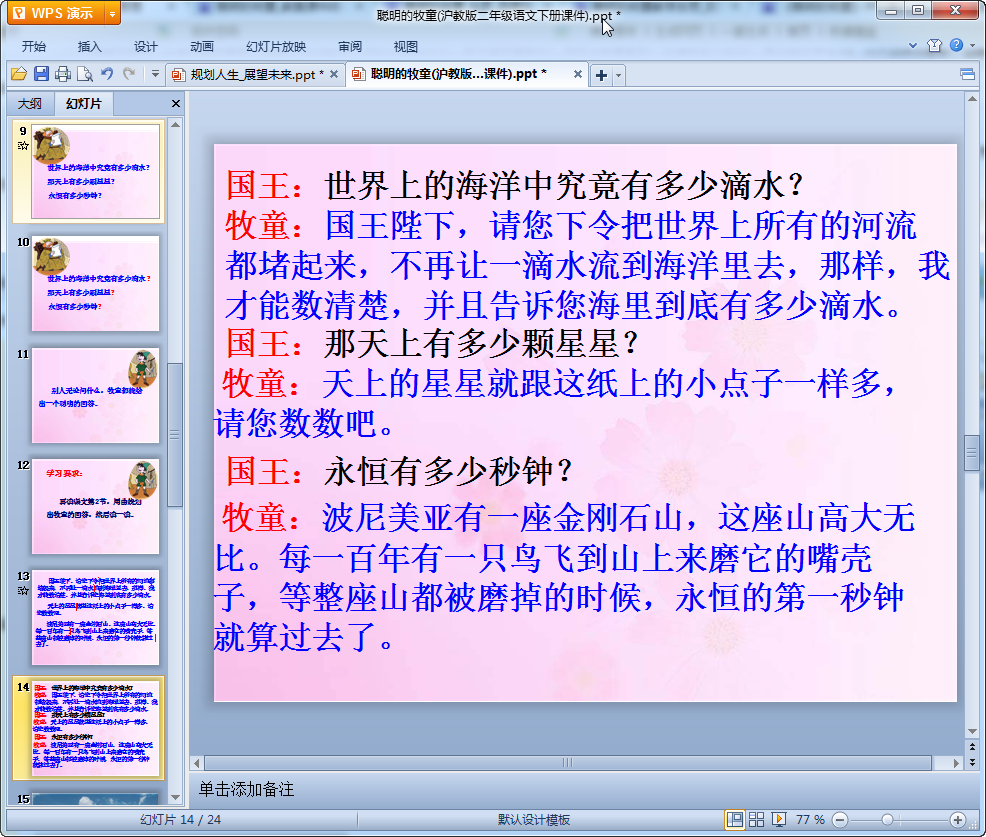Click horizontal scrollbar right arrow
The width and height of the screenshot is (986, 837).
(956, 763)
